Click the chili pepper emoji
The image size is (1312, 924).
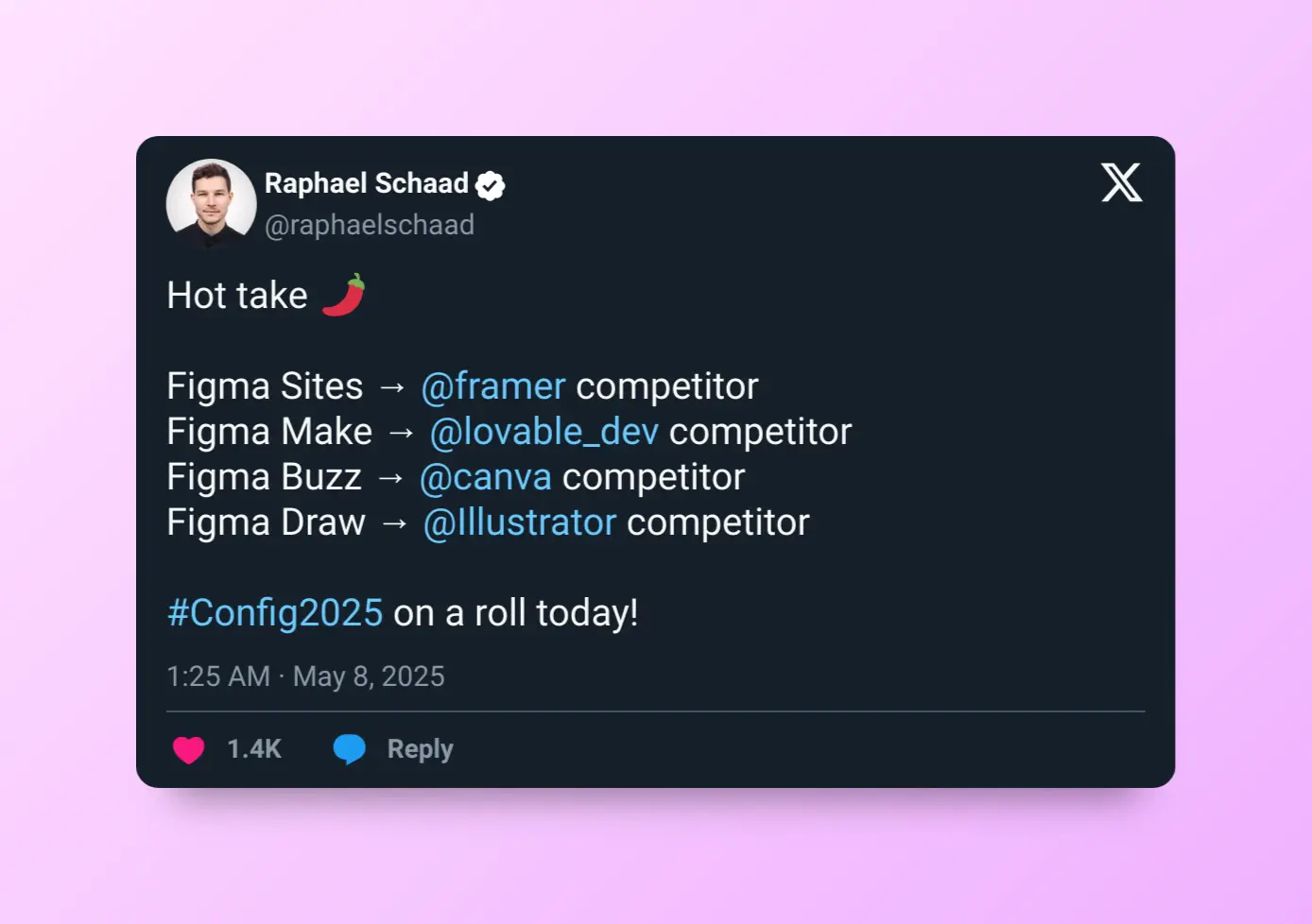click(x=343, y=295)
